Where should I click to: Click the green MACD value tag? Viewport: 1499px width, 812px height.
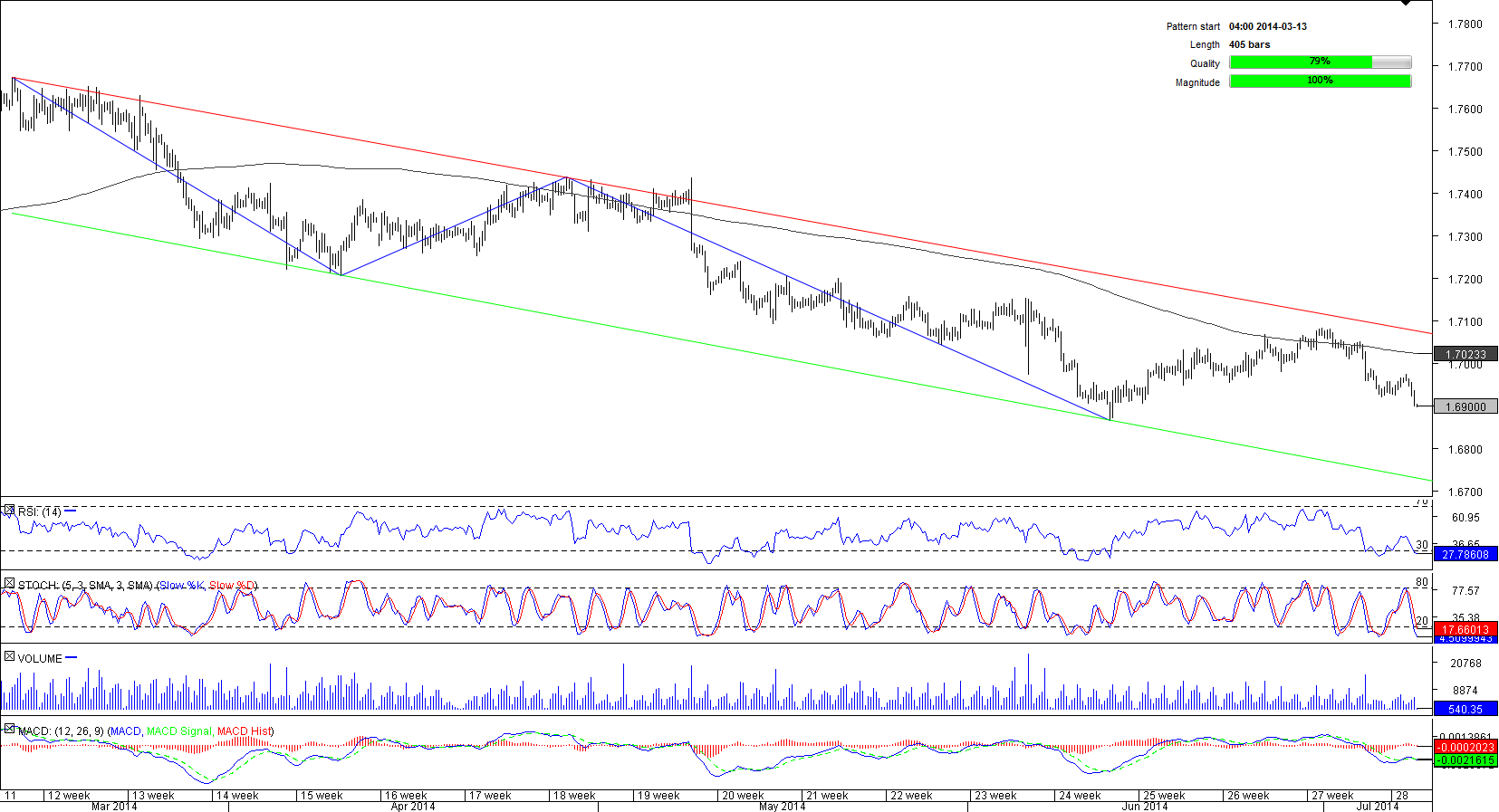coord(1465,760)
